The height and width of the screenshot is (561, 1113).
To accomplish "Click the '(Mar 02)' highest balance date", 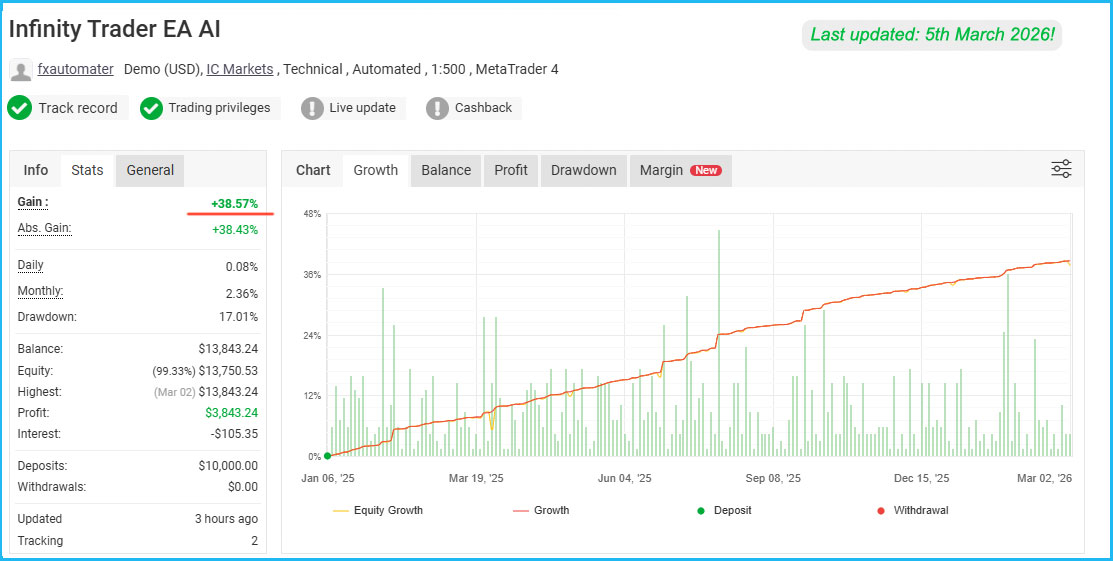I will [x=174, y=392].
